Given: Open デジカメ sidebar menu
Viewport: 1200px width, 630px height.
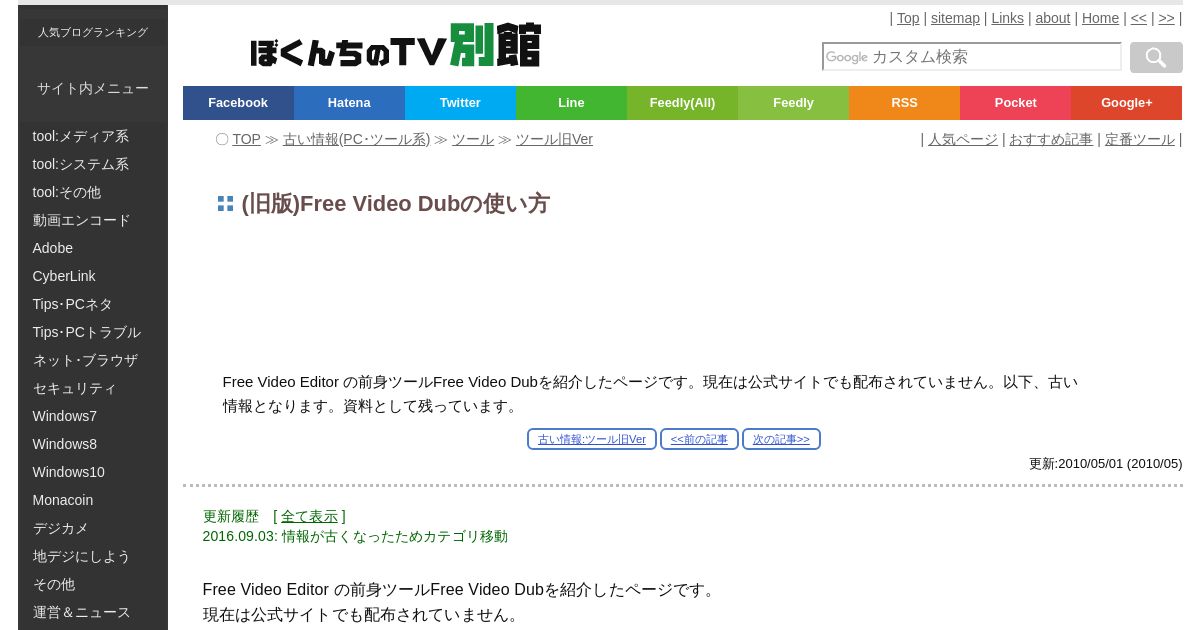Looking at the screenshot, I should (x=93, y=528).
